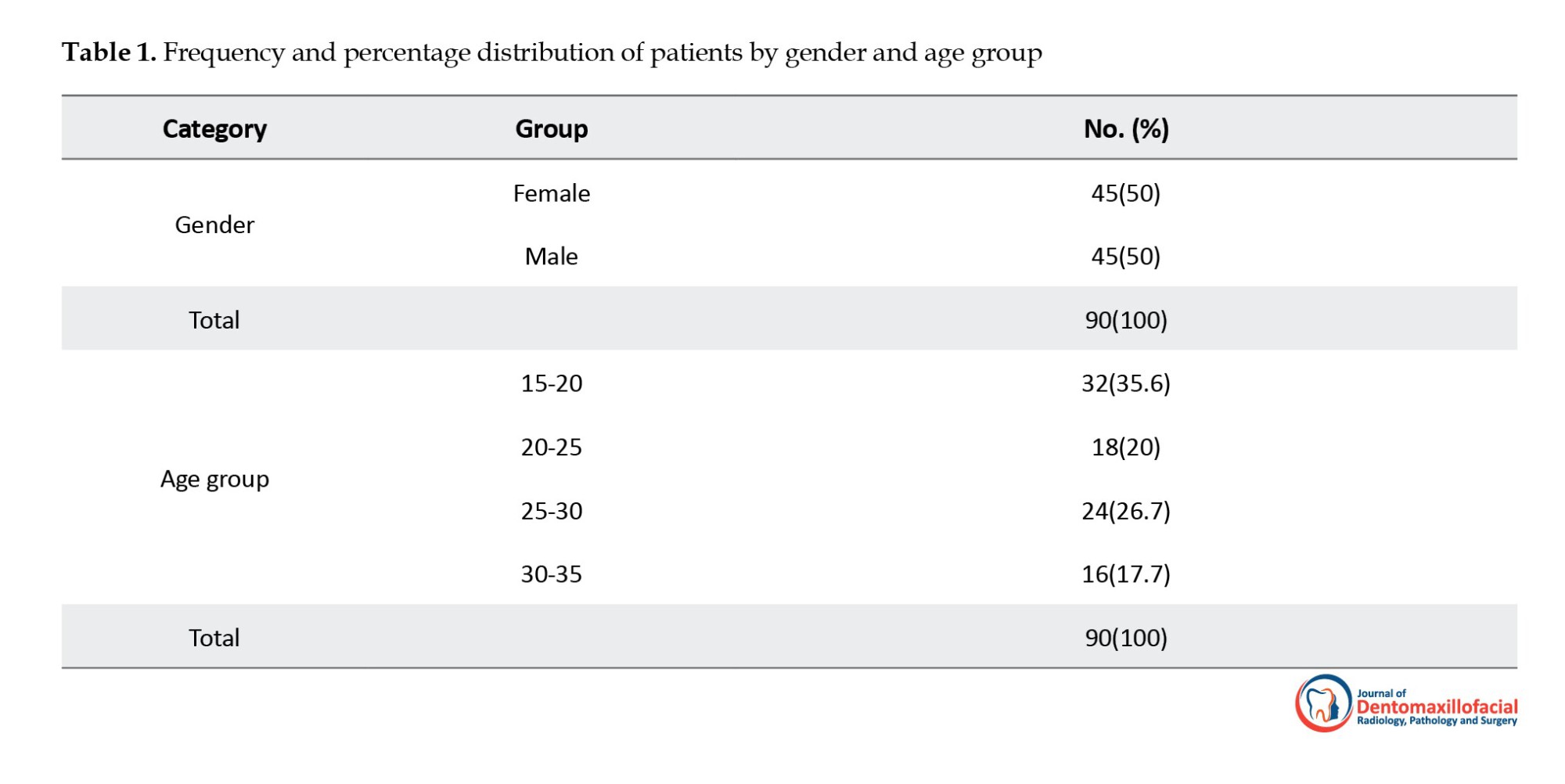Viewport: 1565px width, 784px height.
Task: Select the Age group category cell
Action: [x=214, y=479]
